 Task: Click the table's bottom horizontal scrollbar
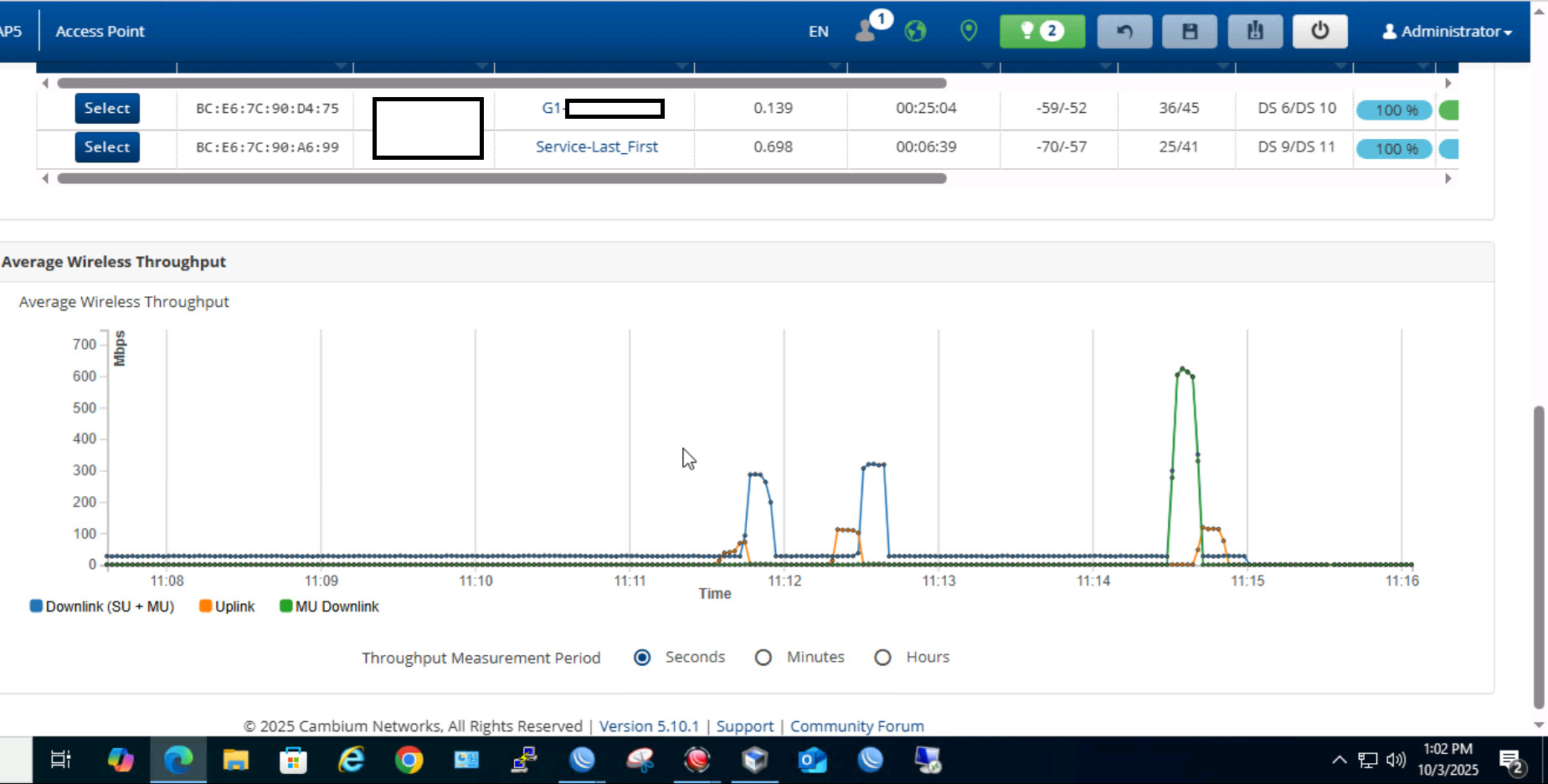501,178
